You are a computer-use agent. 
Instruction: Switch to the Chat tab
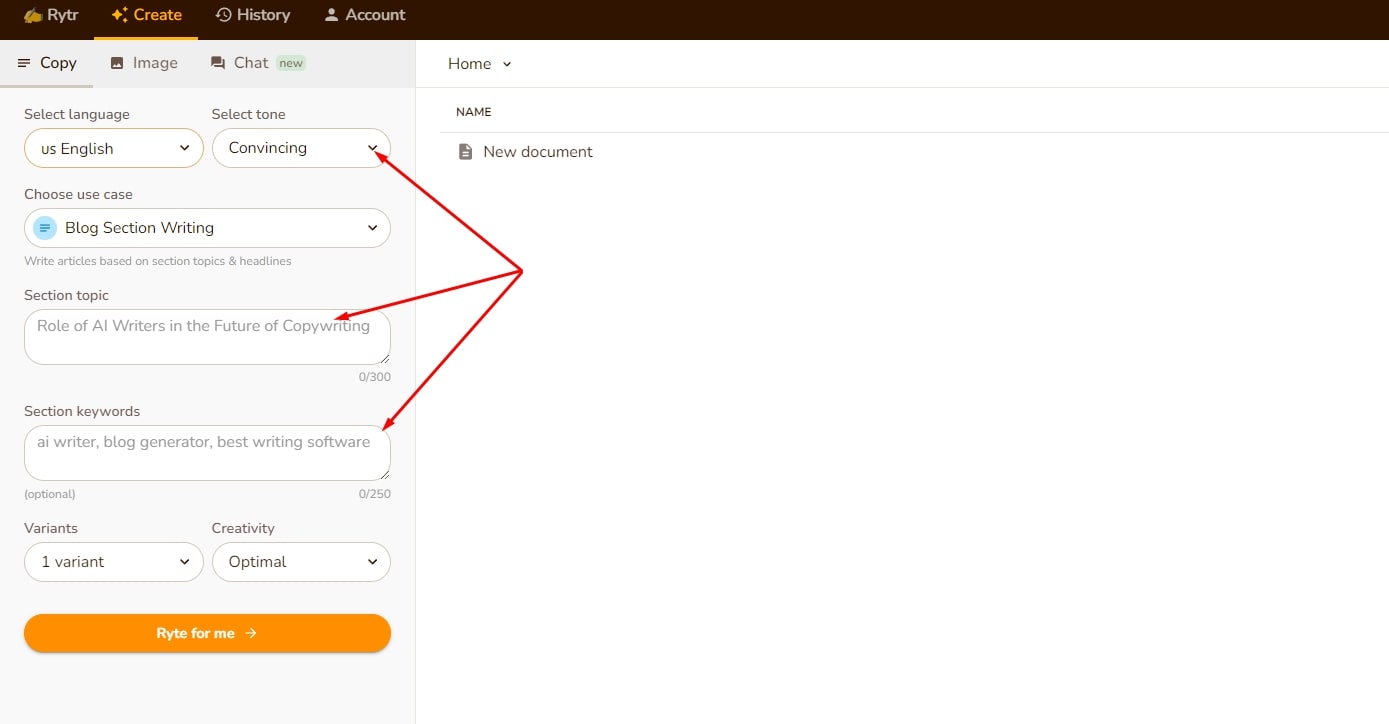pos(257,63)
